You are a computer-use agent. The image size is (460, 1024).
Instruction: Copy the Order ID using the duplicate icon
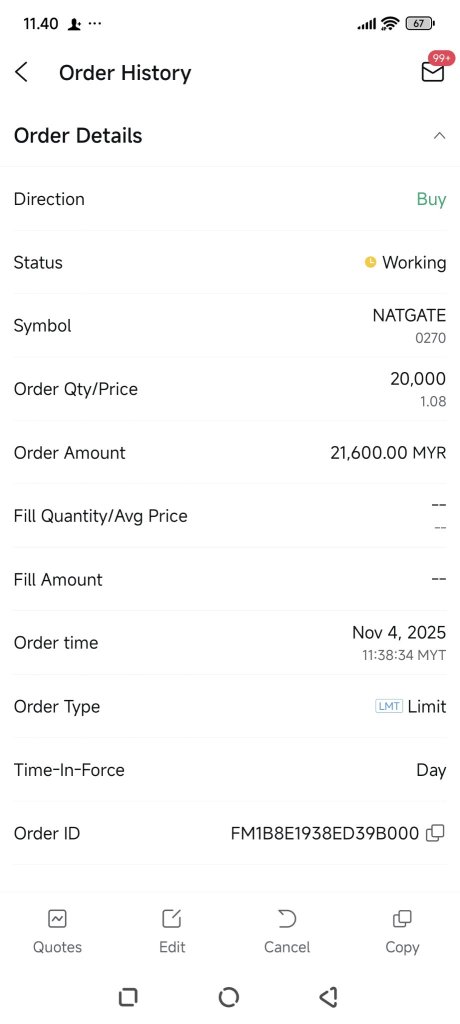pos(435,833)
